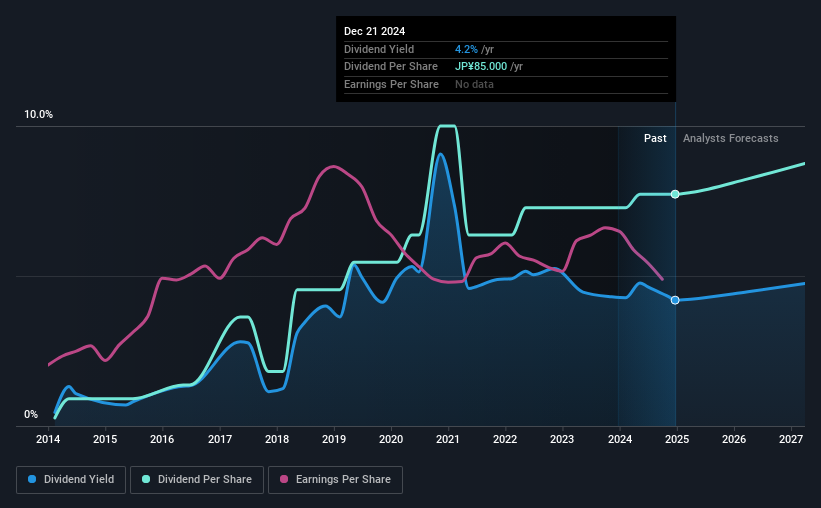This screenshot has width=821, height=508.
Task: Click the 2019 x-axis label
Action: [334, 439]
